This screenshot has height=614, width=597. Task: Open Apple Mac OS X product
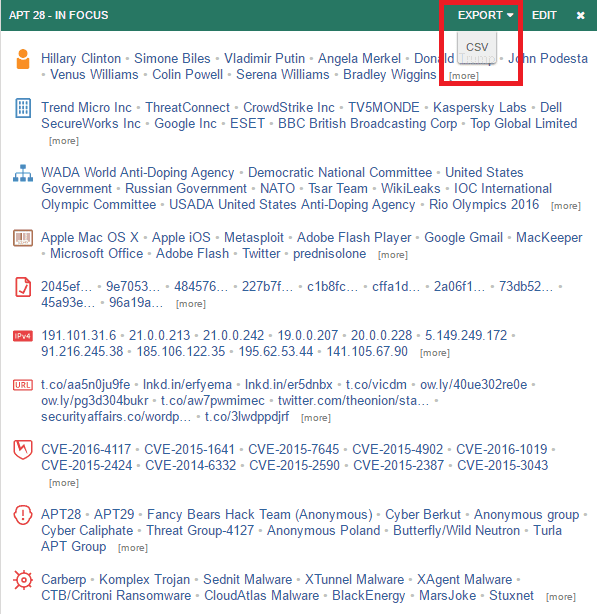[x=90, y=237]
